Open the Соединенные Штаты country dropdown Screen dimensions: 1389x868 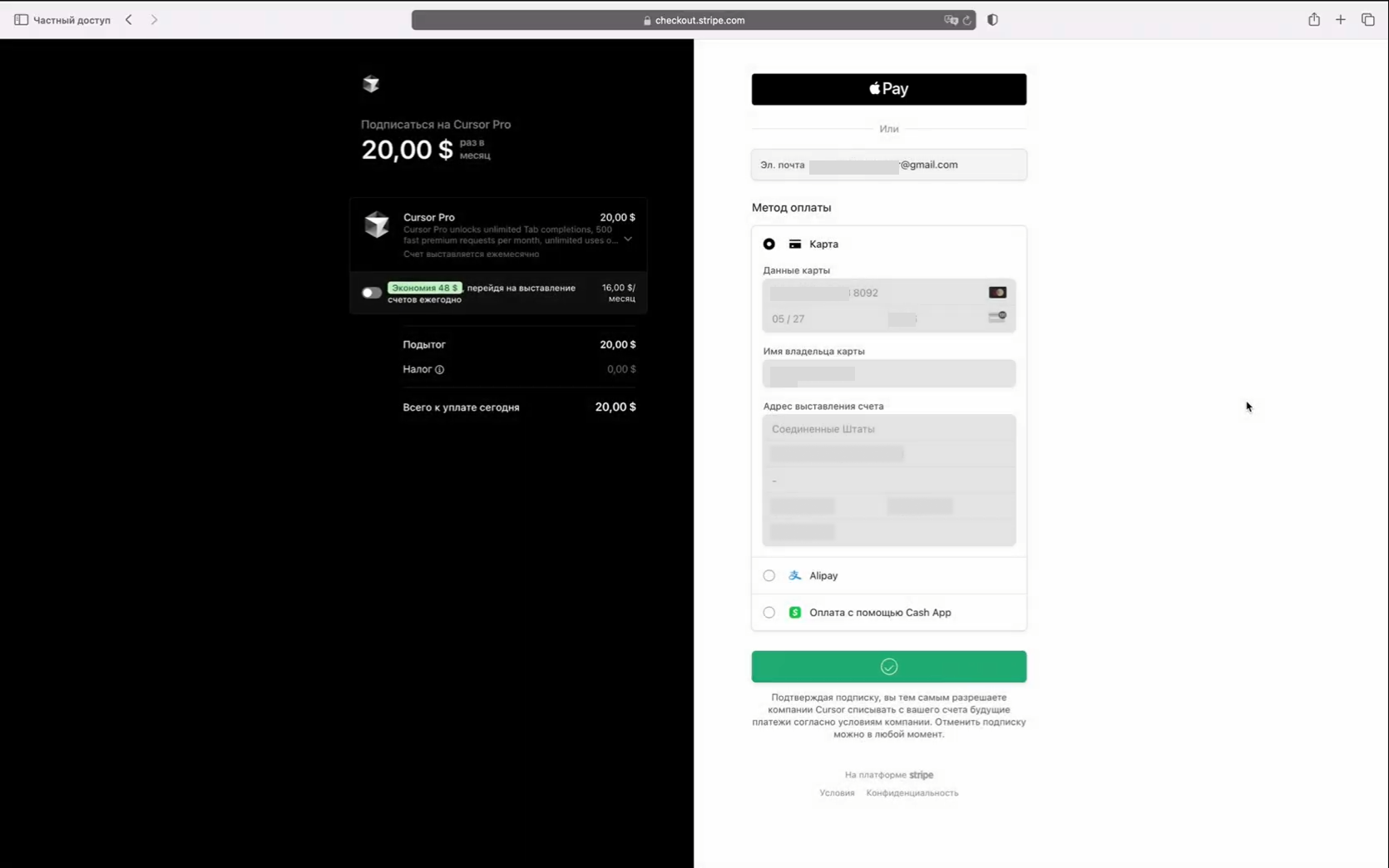889,429
